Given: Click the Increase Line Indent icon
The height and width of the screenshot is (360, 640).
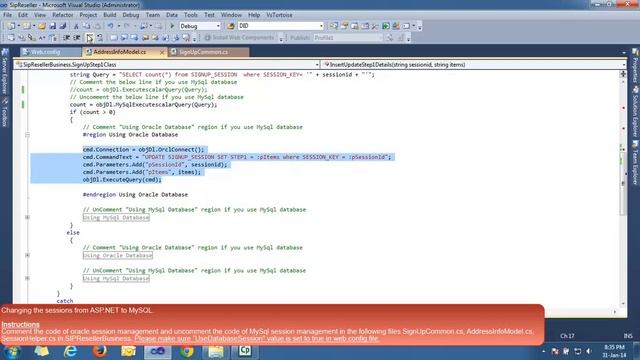Looking at the screenshot, I should click(x=77, y=38).
